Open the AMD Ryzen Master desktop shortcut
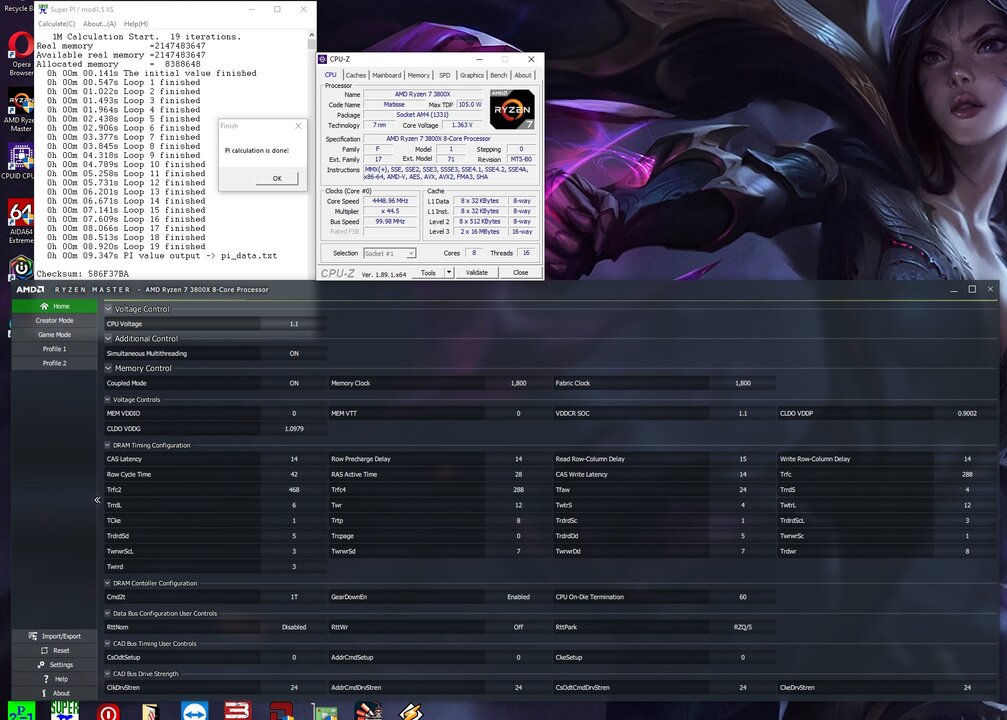Image resolution: width=1007 pixels, height=720 pixels. click(21, 110)
